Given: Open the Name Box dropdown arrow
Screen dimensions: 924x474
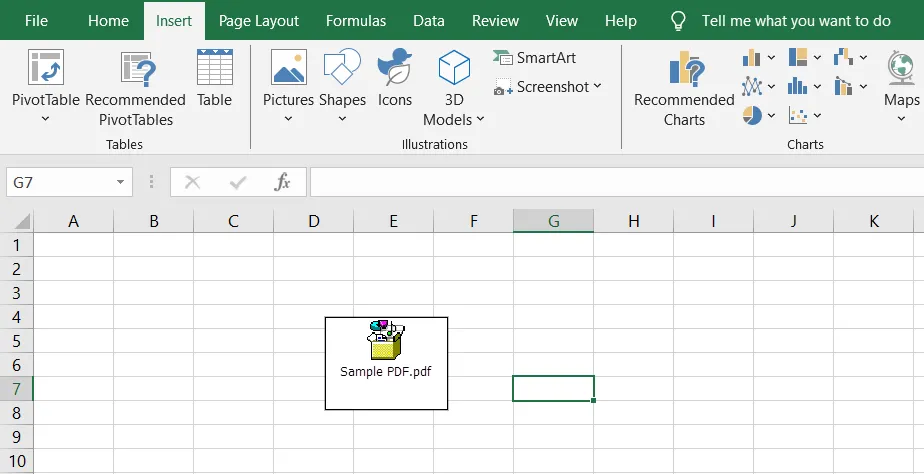Looking at the screenshot, I should 120,183.
